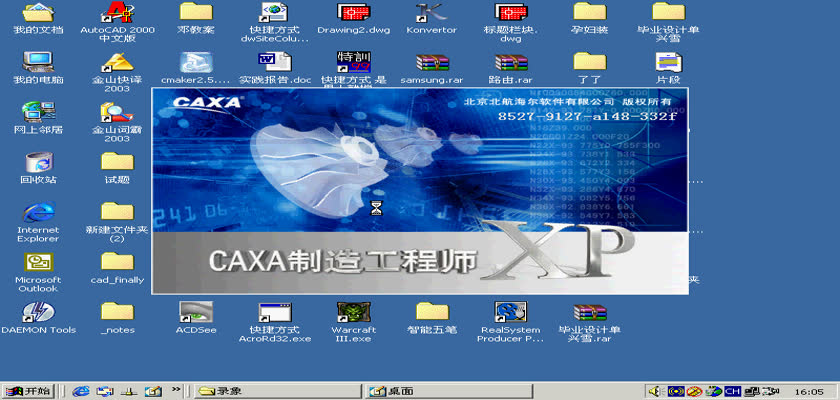The width and height of the screenshot is (840, 400).
Task: Select the 片段 file icon
Action: 668,68
